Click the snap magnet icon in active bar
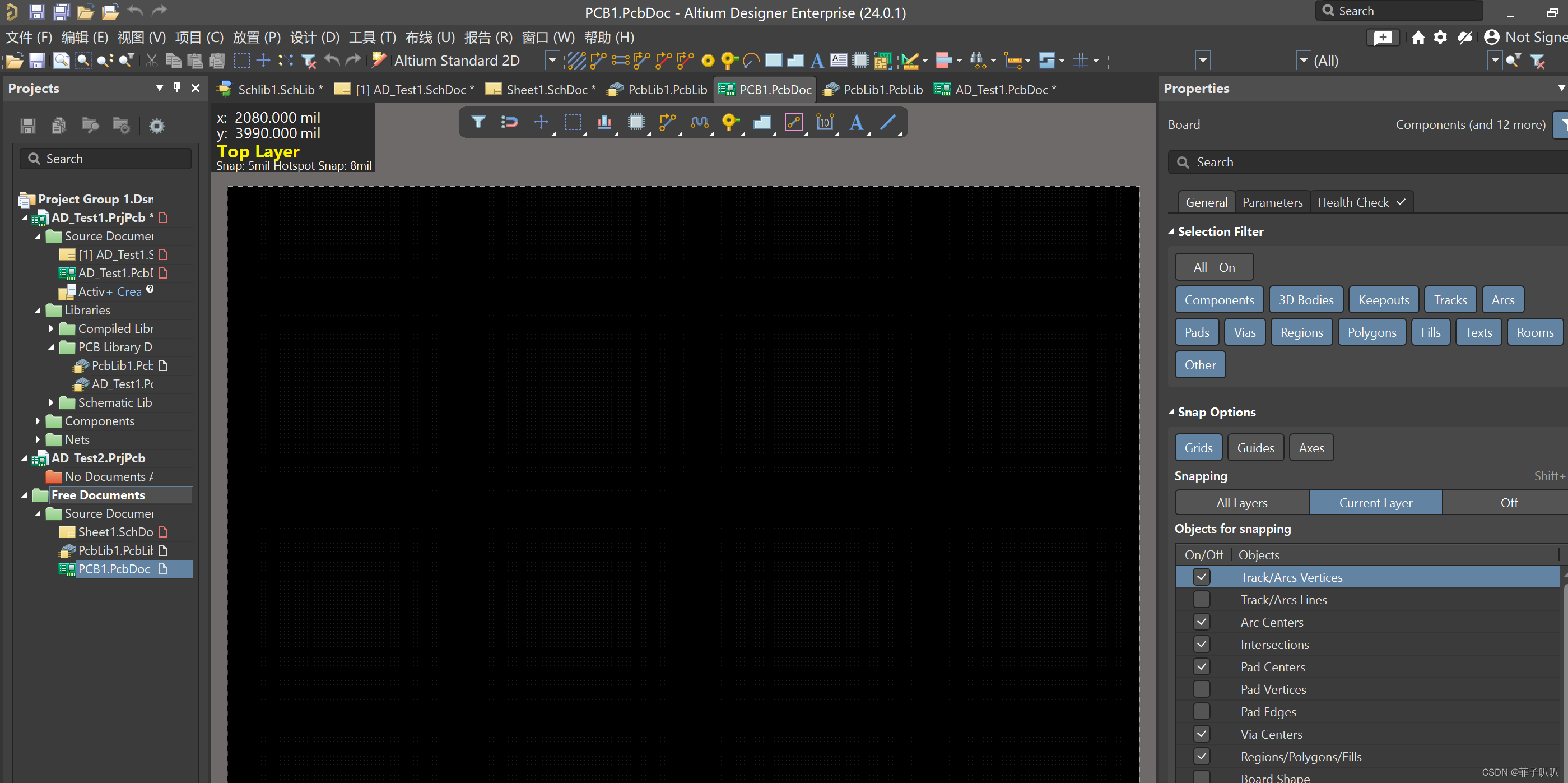1568x783 pixels. coord(509,122)
